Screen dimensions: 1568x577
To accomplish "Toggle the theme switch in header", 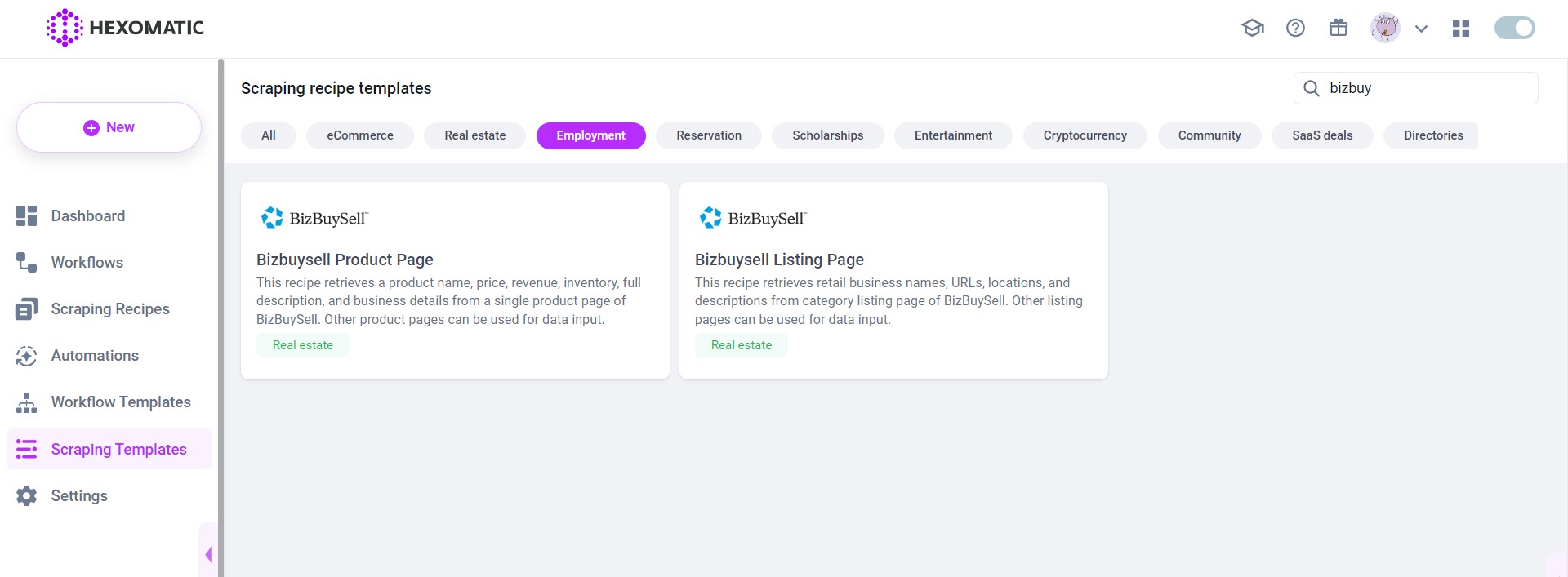I will (1514, 29).
